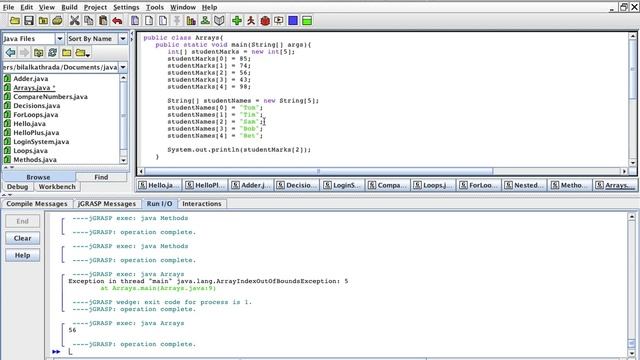Switch to the jGRASP Messages tab
This screenshot has height=360, width=640.
tap(107, 204)
